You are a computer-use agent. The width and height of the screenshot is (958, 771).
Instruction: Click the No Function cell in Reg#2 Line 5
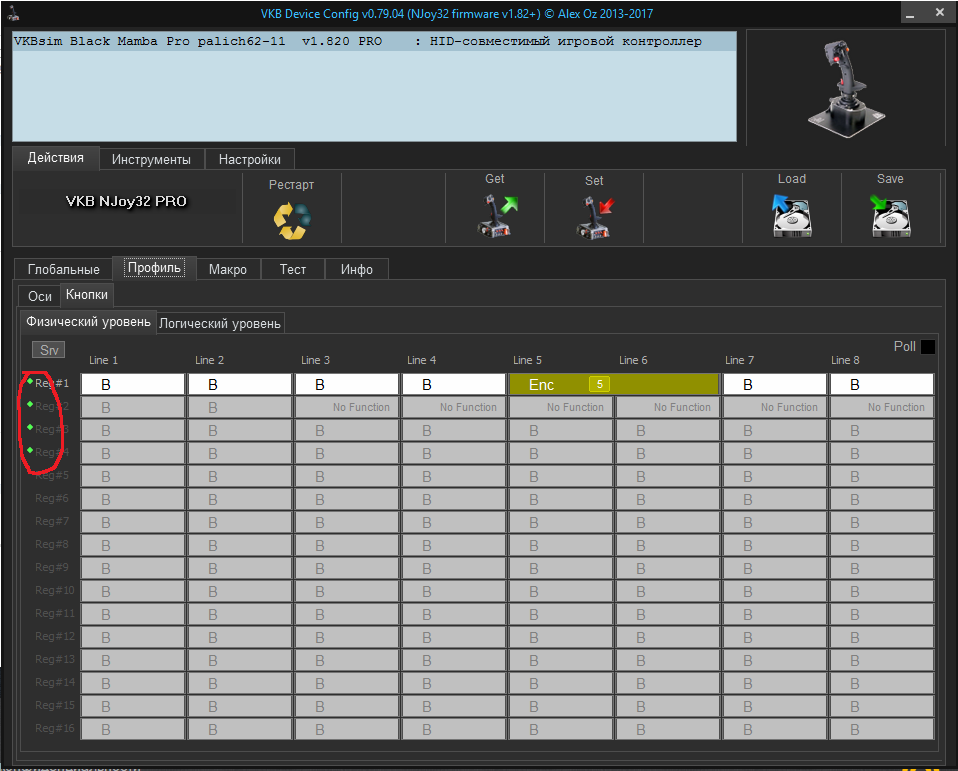click(561, 407)
